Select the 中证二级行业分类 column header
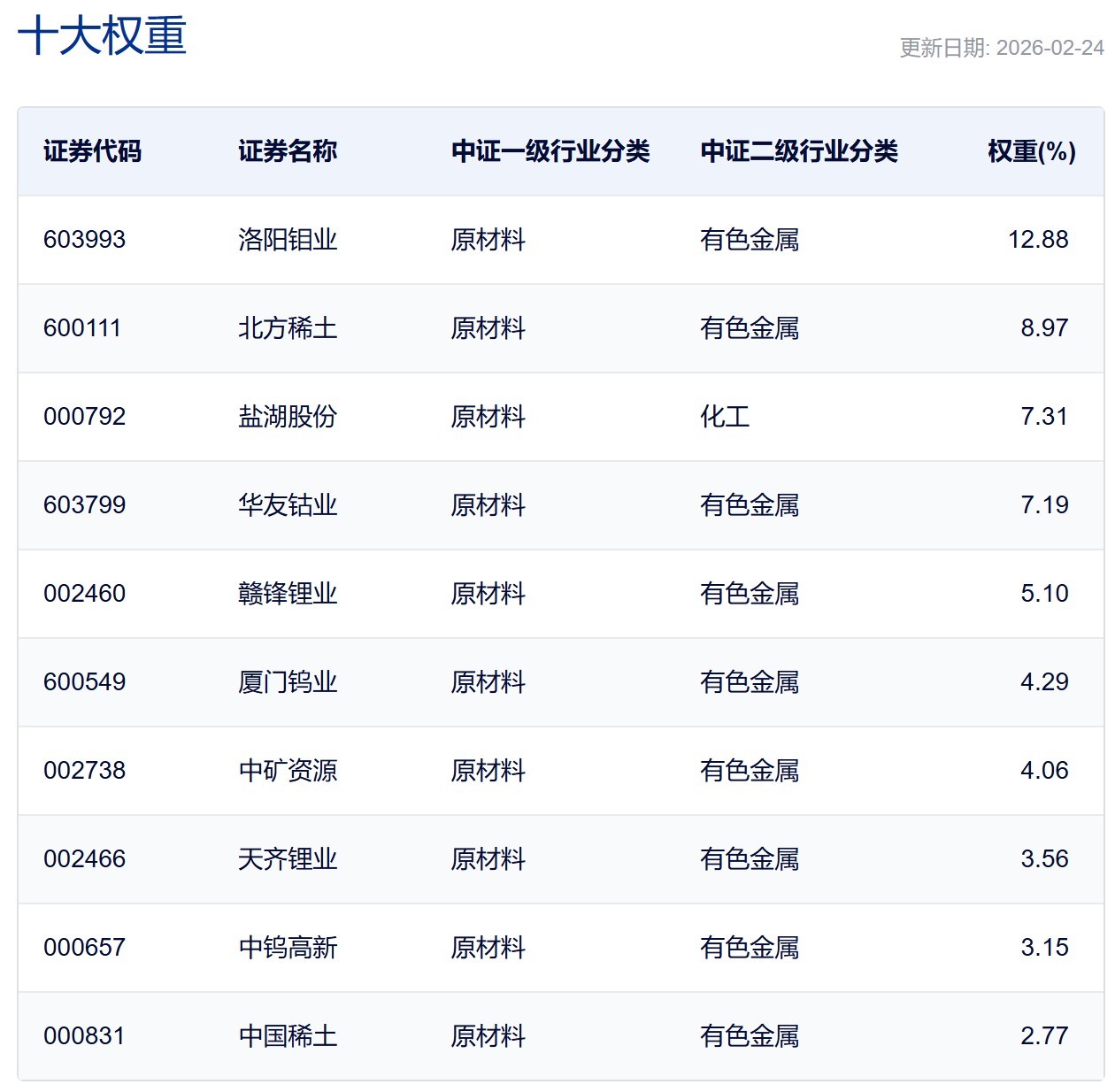Screen dimensions: 1115x1092 click(x=798, y=151)
